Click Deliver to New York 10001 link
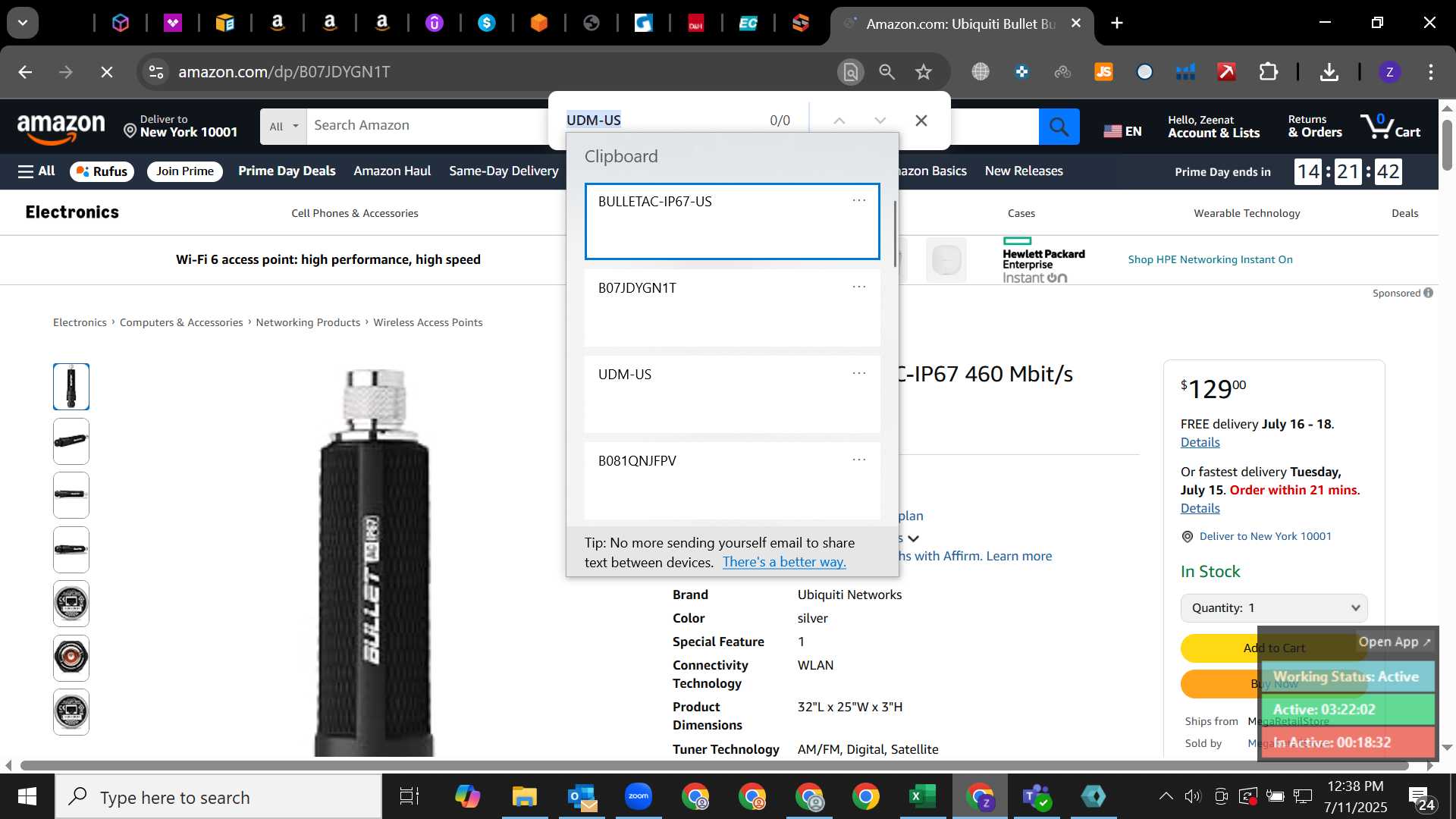The image size is (1456, 819). click(1265, 536)
